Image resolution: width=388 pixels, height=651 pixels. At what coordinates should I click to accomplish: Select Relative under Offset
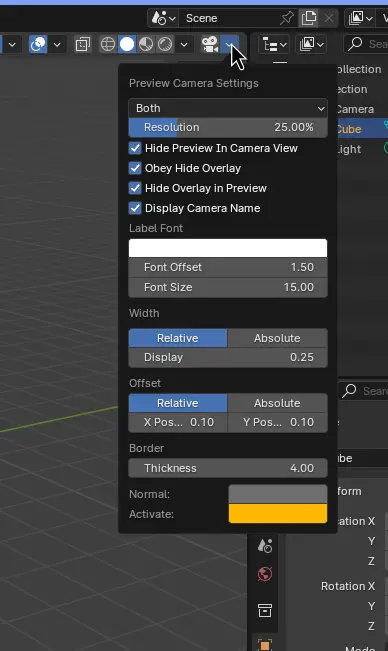coord(178,403)
